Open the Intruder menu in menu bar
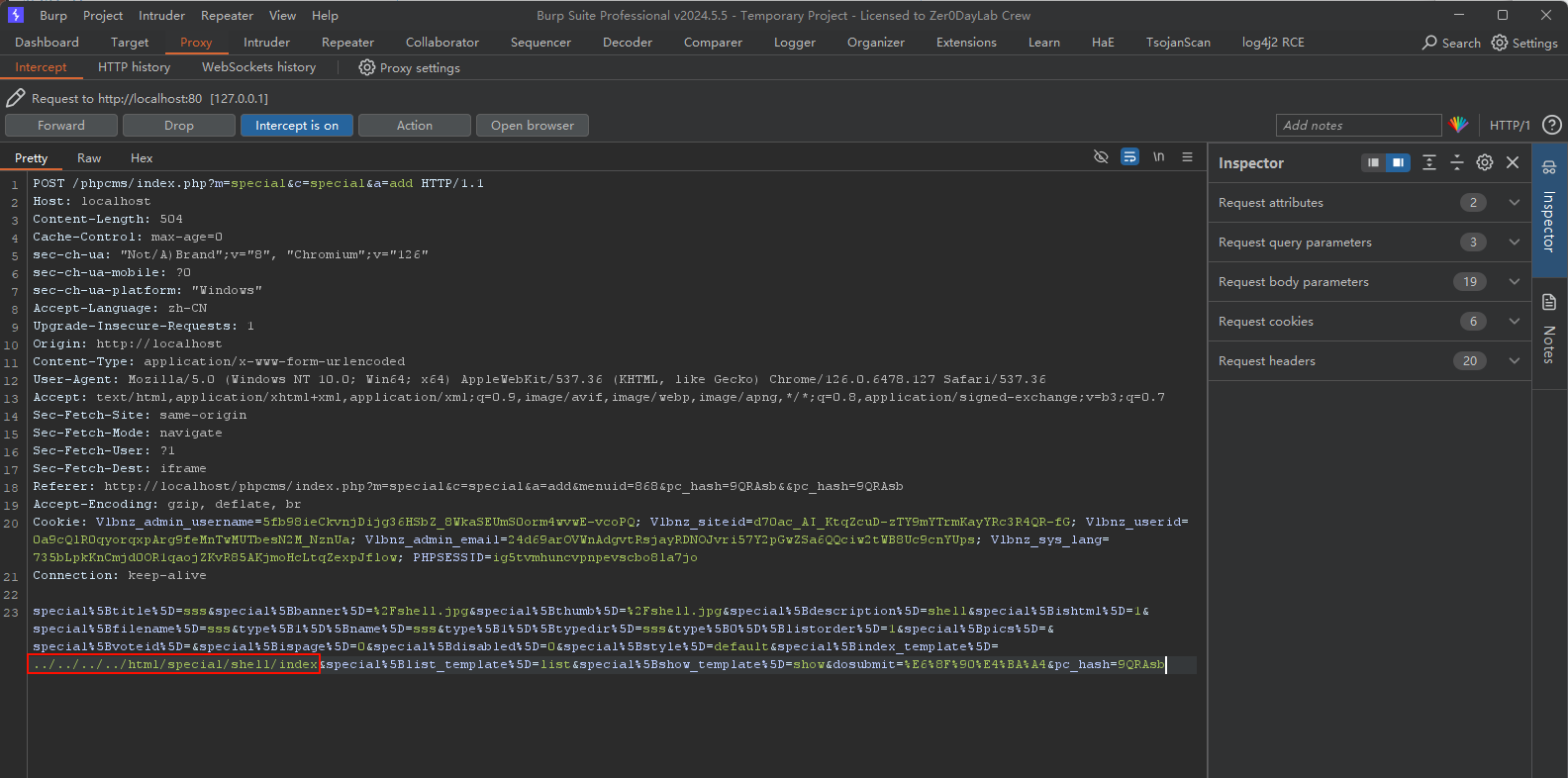This screenshot has width=1568, height=778. 161,16
